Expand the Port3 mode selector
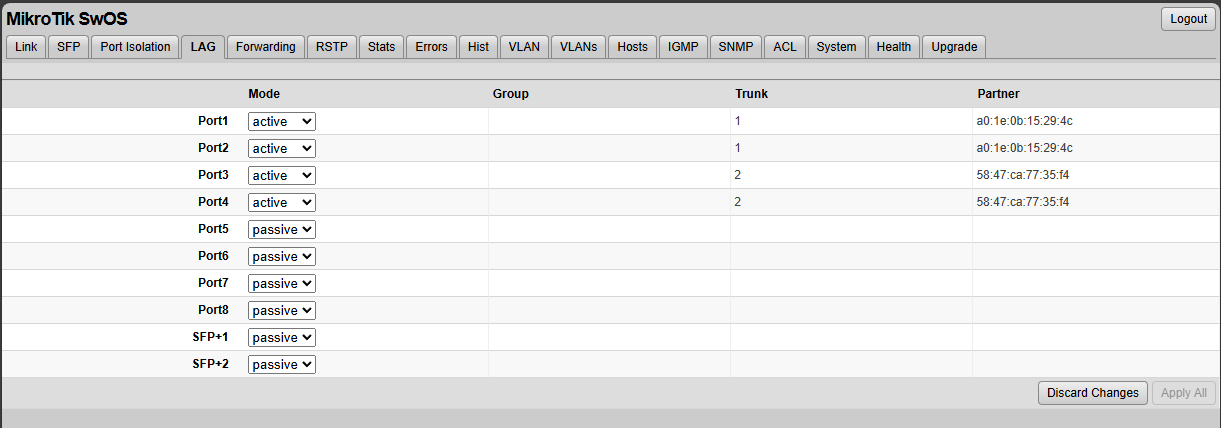 (x=282, y=175)
